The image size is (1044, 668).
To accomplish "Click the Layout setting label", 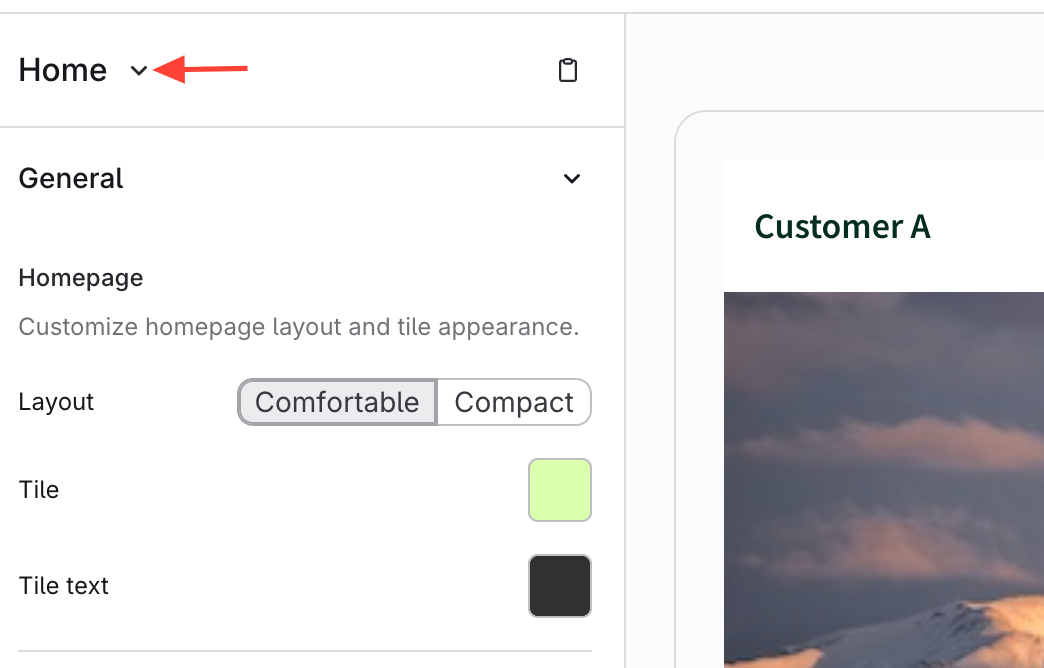I will coord(56,402).
